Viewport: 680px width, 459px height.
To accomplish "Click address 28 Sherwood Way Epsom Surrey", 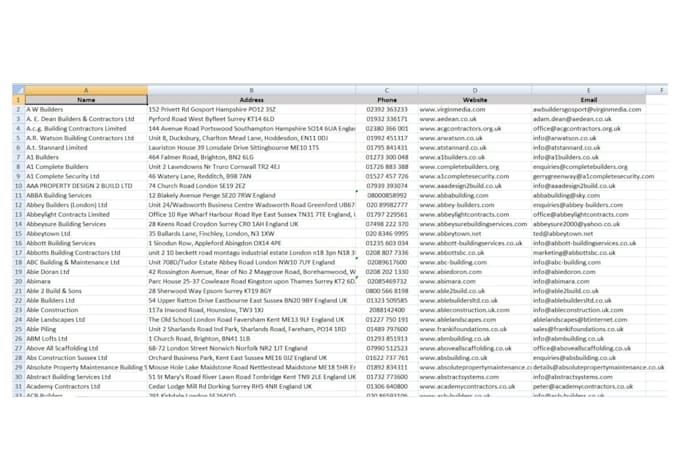I will pyautogui.click(x=252, y=291).
